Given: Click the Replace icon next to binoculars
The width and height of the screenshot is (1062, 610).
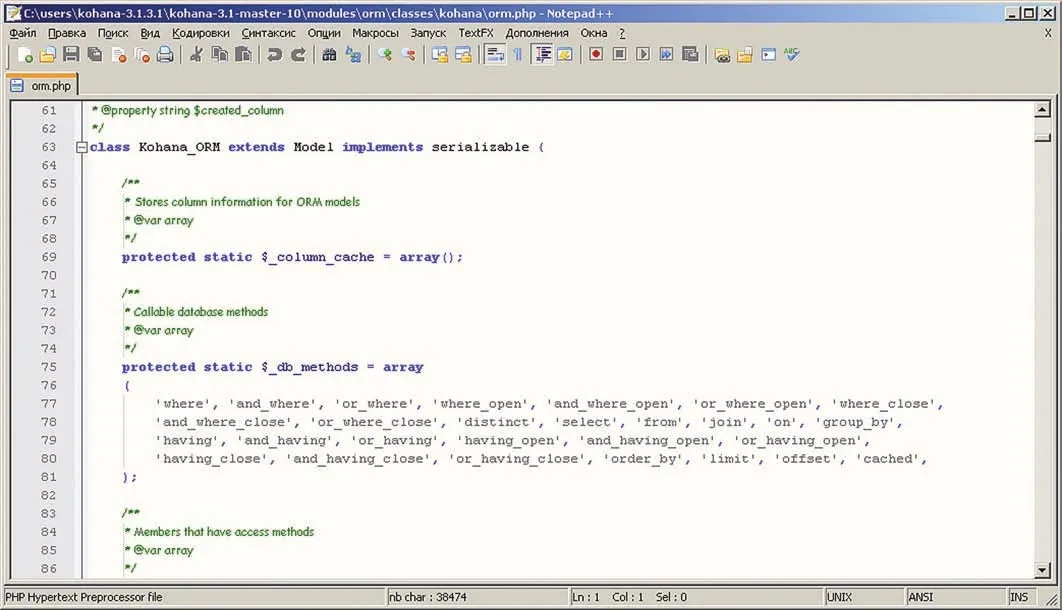Looking at the screenshot, I should [x=353, y=55].
